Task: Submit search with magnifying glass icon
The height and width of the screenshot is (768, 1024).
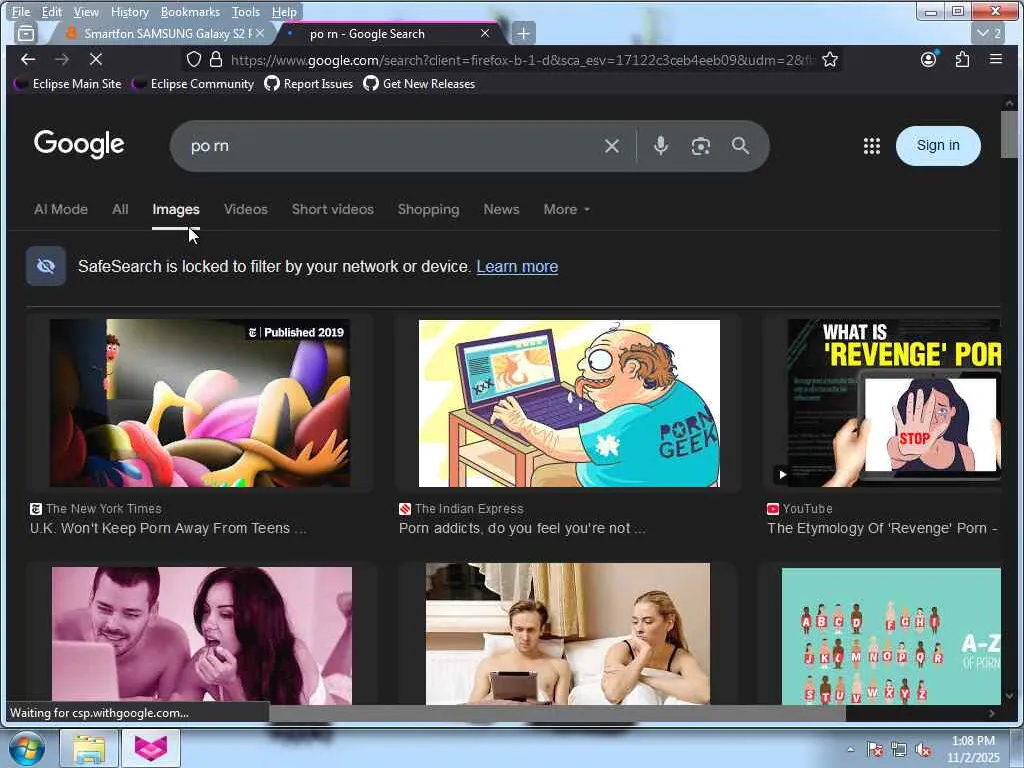Action: [740, 146]
